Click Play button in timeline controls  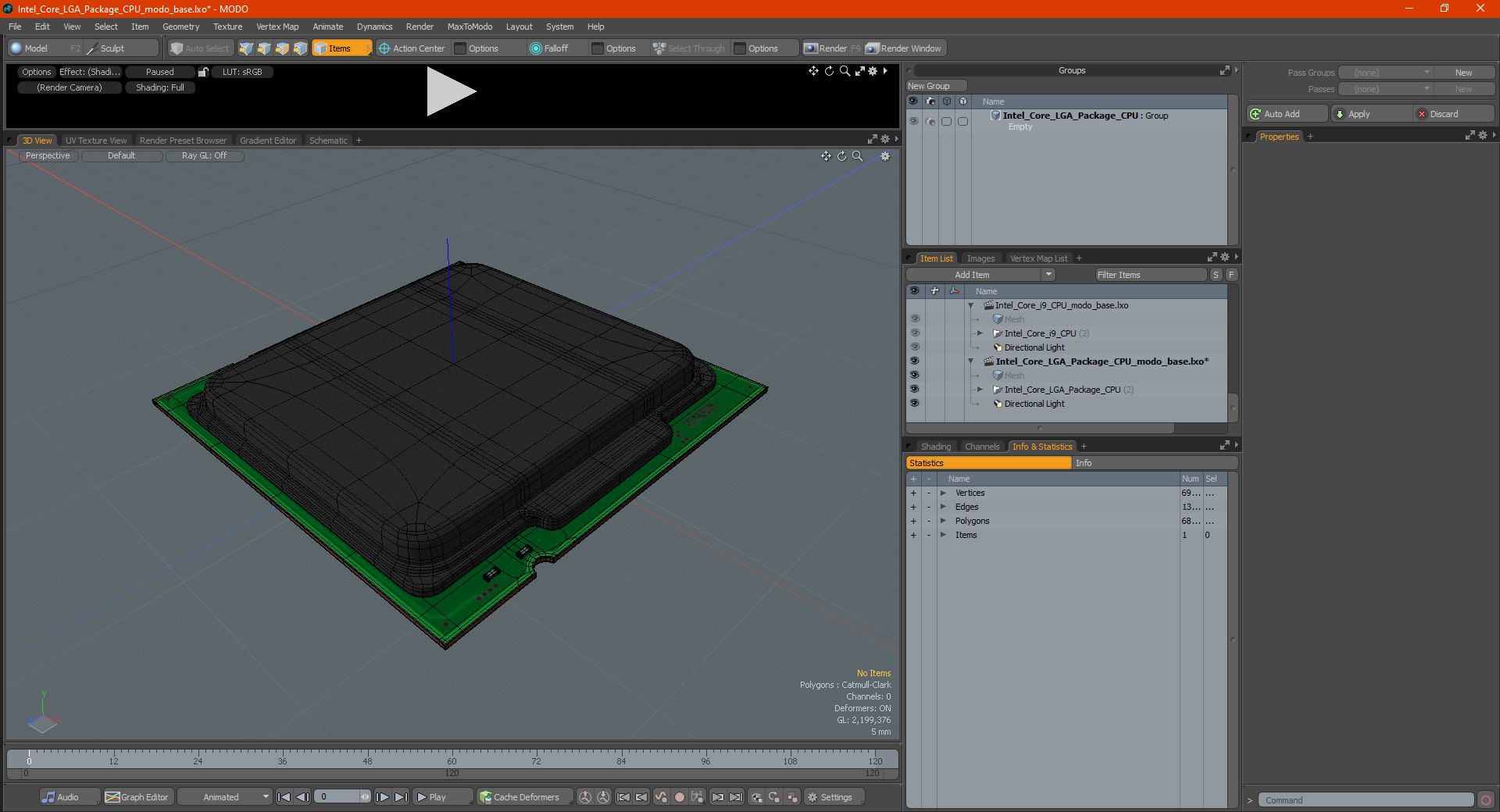pos(442,797)
